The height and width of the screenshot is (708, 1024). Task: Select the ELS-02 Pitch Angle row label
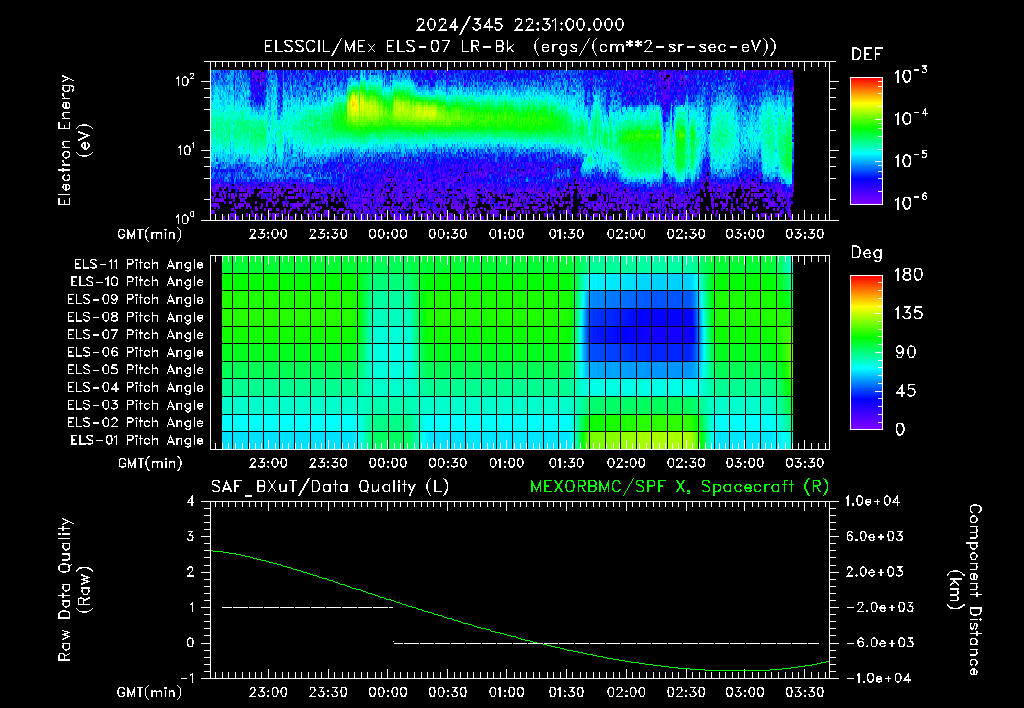136,423
